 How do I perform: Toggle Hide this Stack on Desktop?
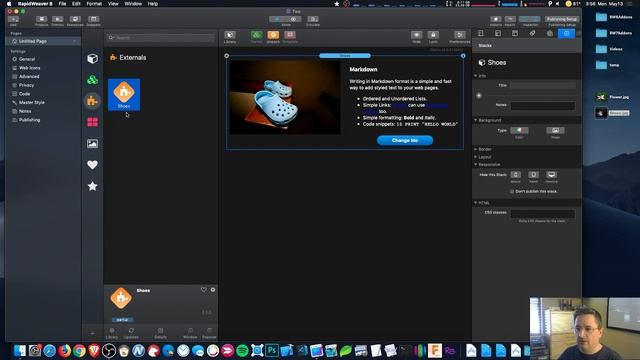click(551, 175)
